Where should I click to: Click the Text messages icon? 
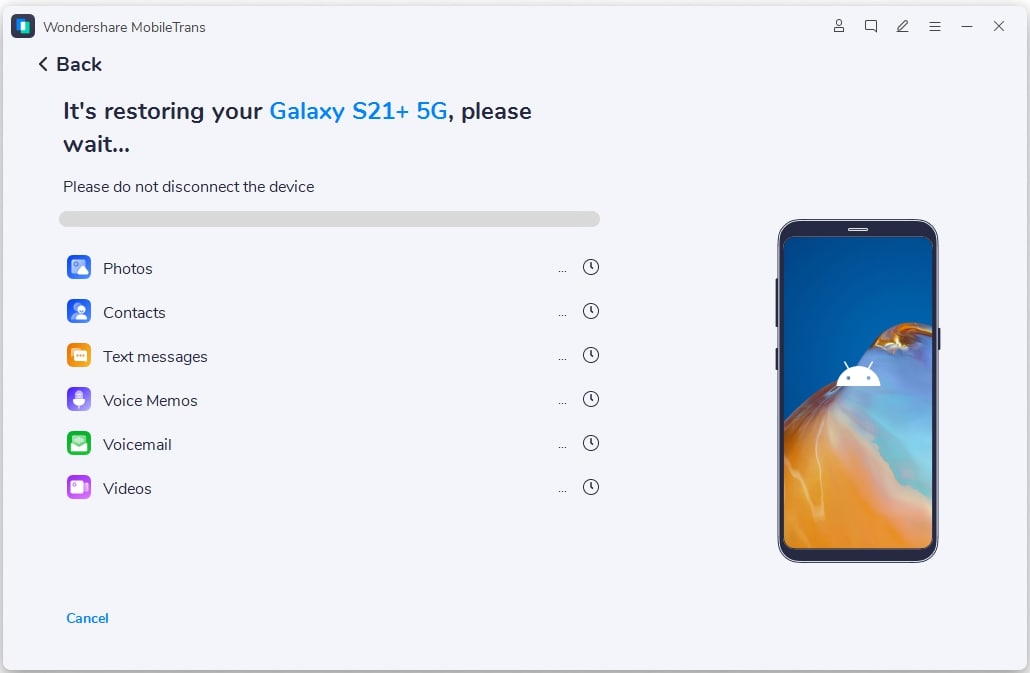click(x=79, y=355)
